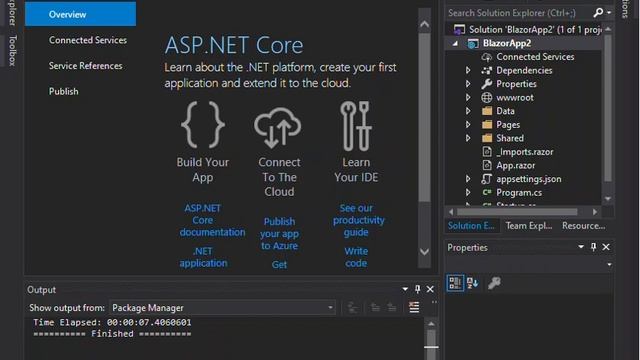Screen dimensions: 640x360
Task: Select the Overview tab
Action: [80, 14]
